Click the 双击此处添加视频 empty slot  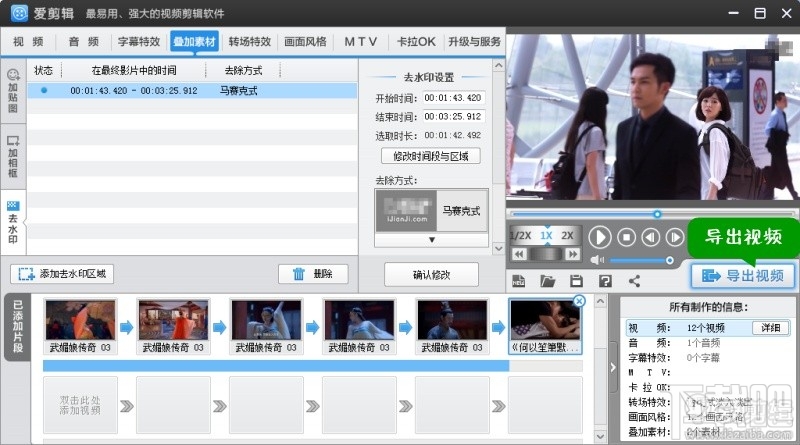point(80,405)
